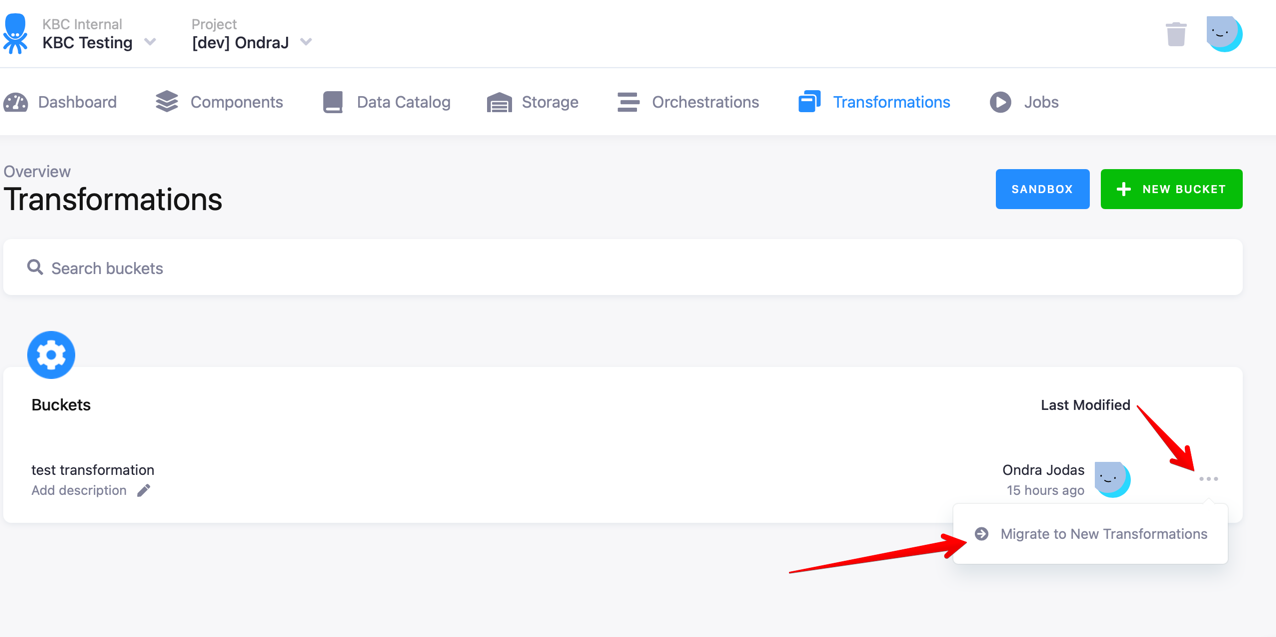Viewport: 1276px width, 637px height.
Task: Open the trash bin icon
Action: 1176,34
